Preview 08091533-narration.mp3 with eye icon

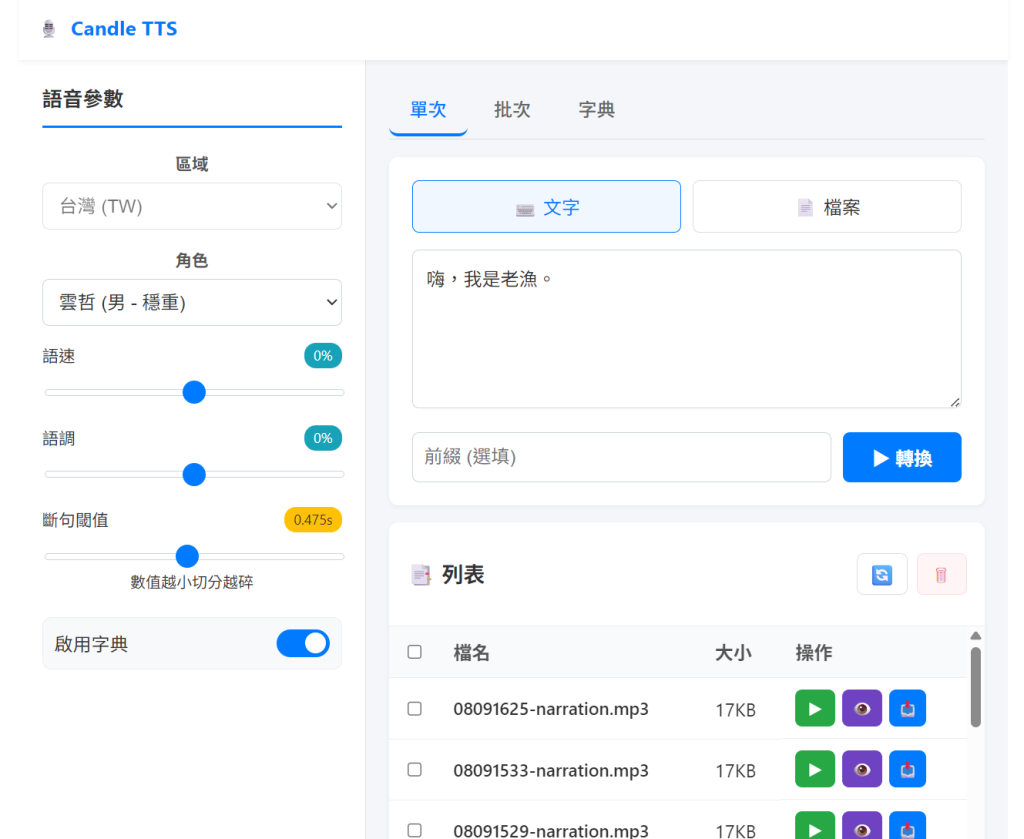tap(861, 769)
